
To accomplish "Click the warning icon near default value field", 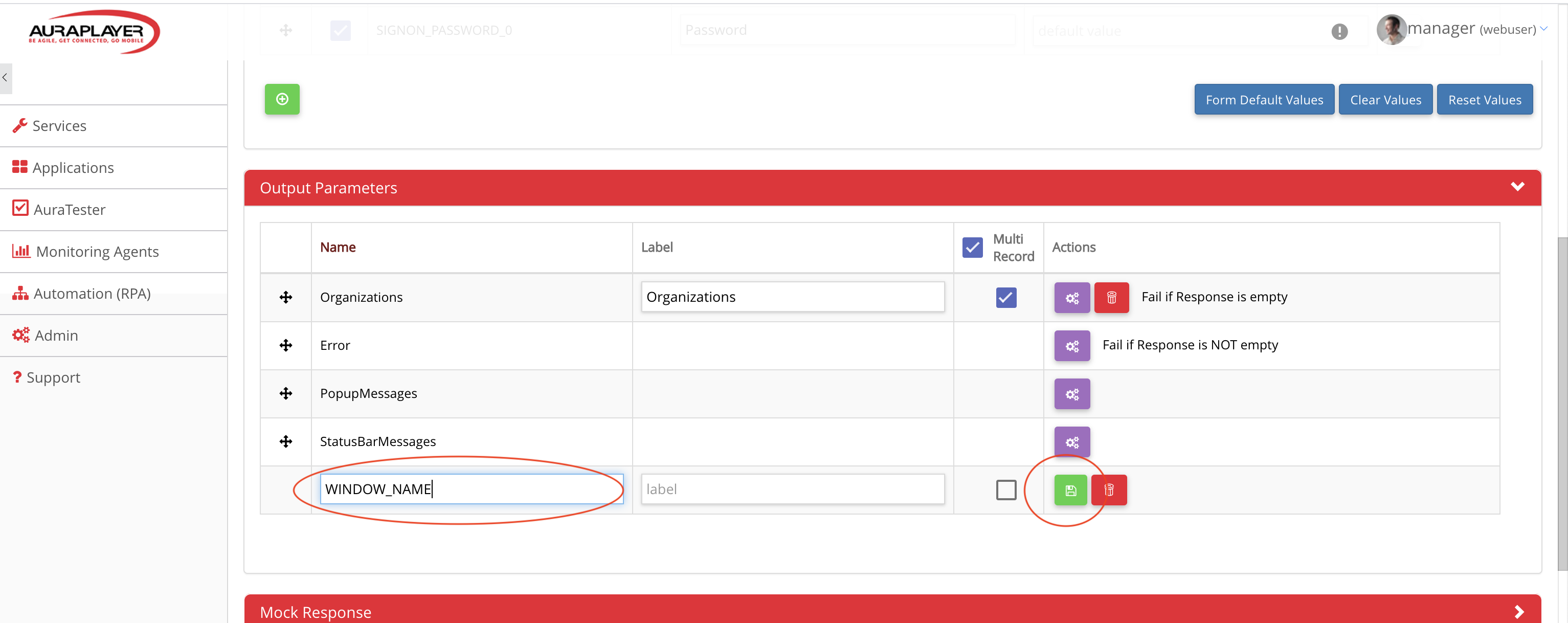I will pos(1339,31).
